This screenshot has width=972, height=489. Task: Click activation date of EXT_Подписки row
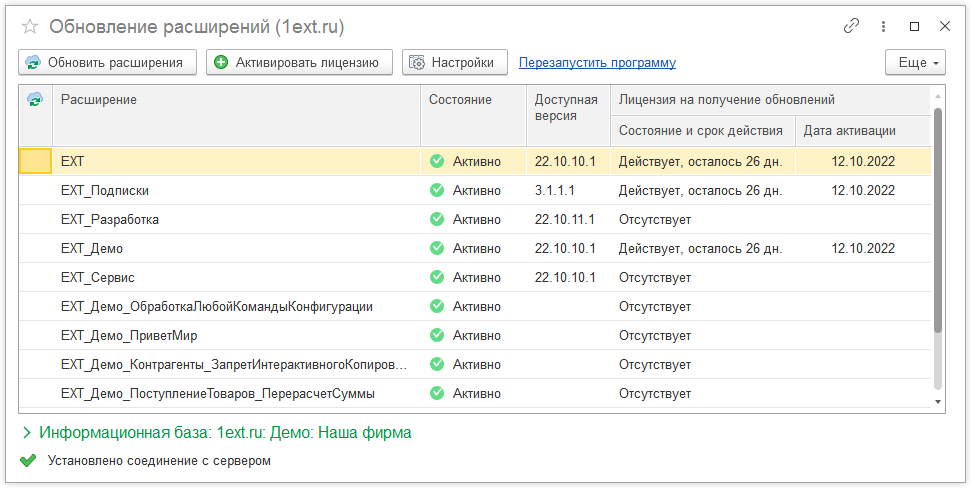point(863,190)
